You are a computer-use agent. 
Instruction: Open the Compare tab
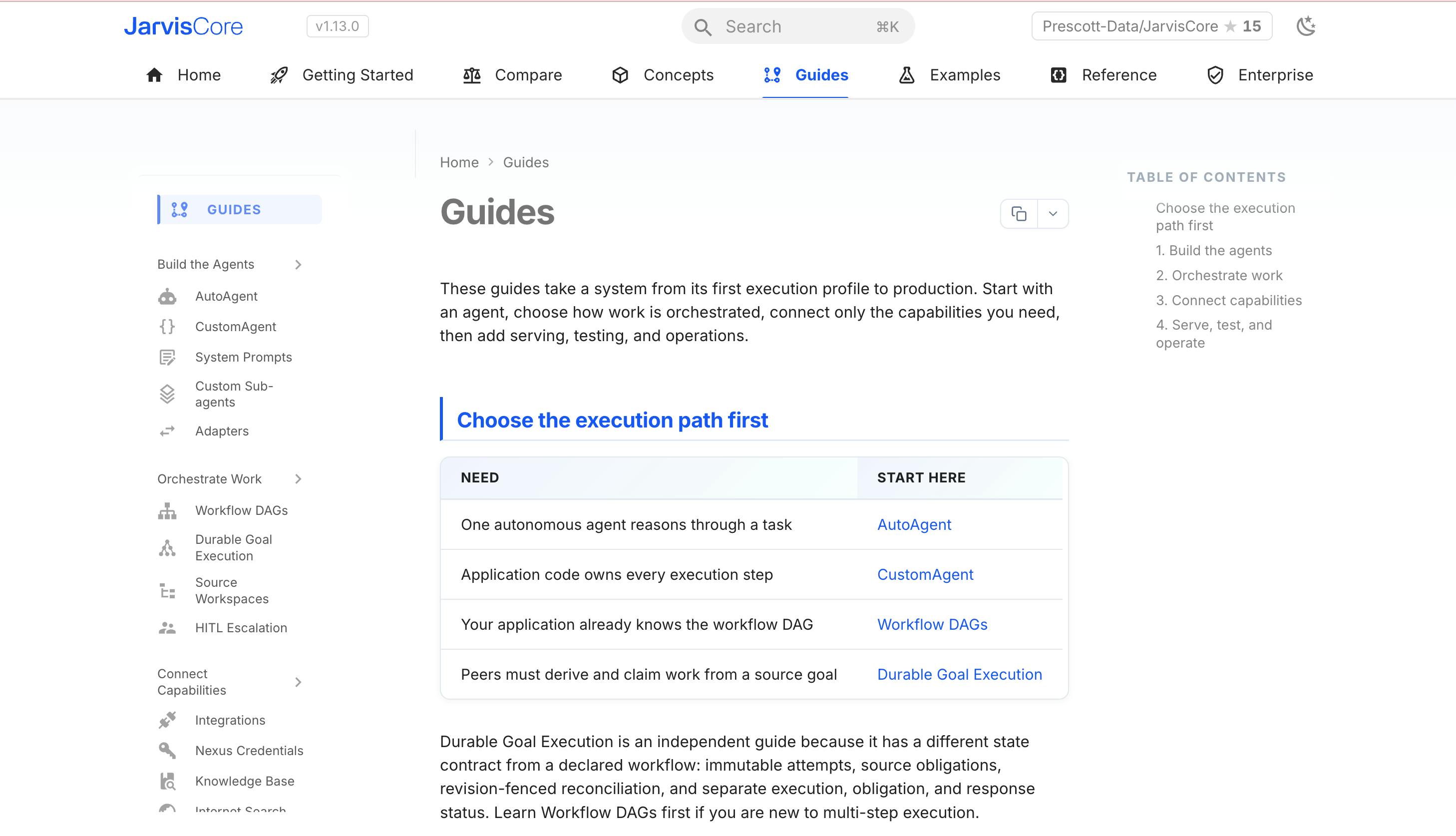(512, 75)
